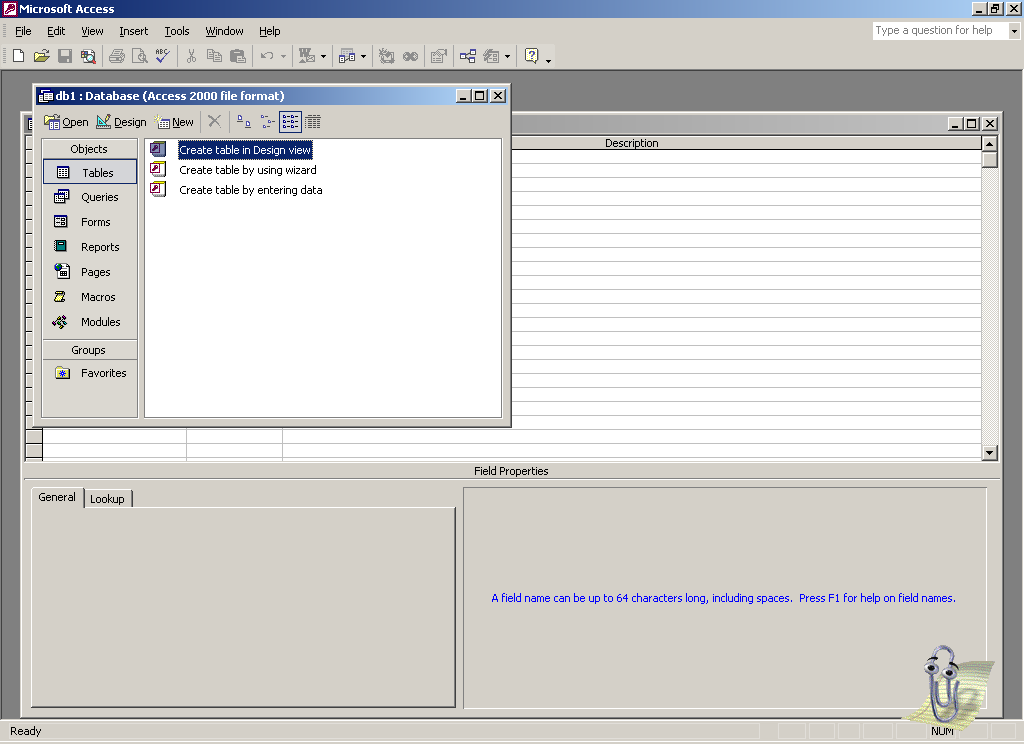
Task: Open the Window menu
Action: pyautogui.click(x=224, y=31)
